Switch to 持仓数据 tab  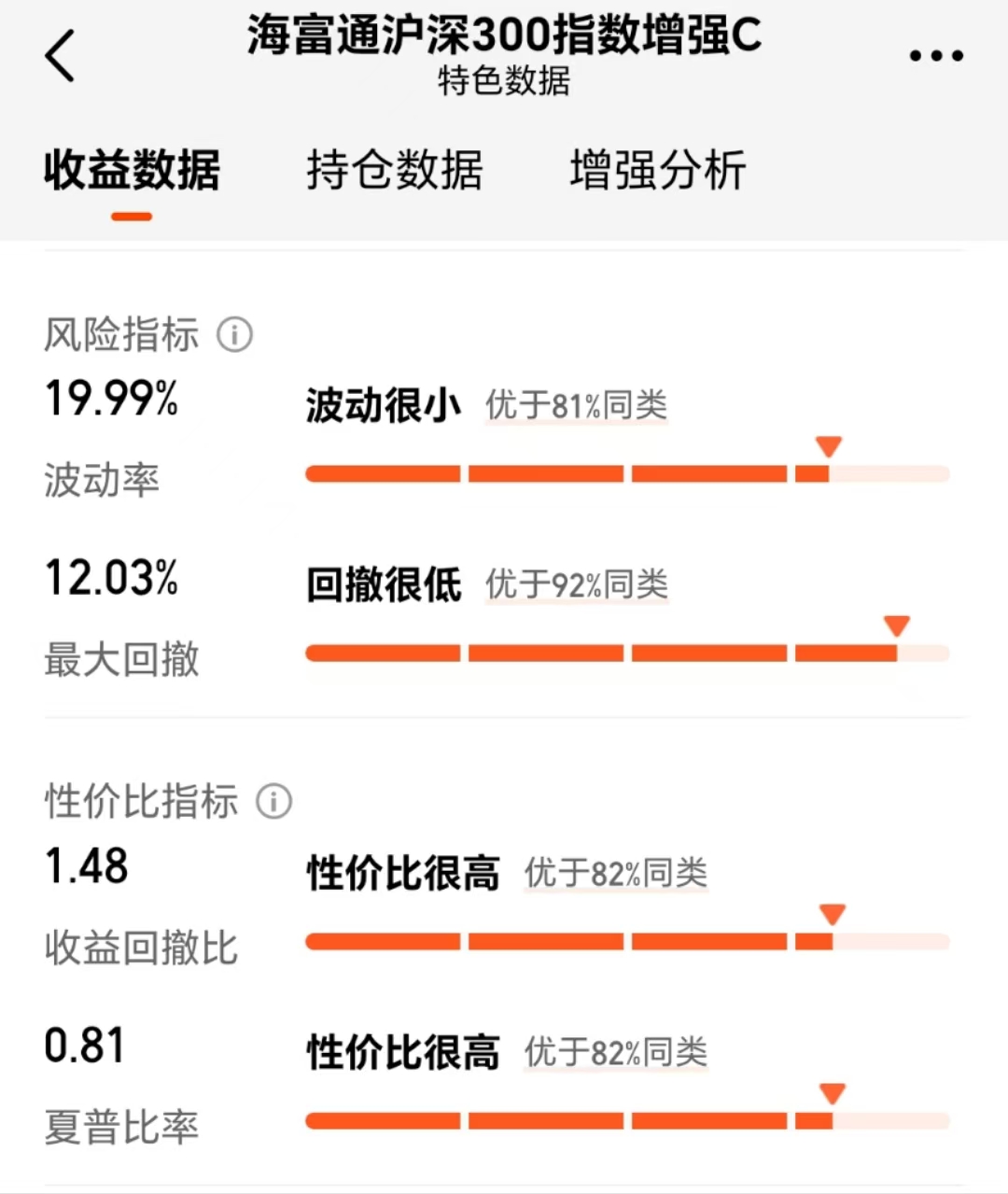coord(395,170)
